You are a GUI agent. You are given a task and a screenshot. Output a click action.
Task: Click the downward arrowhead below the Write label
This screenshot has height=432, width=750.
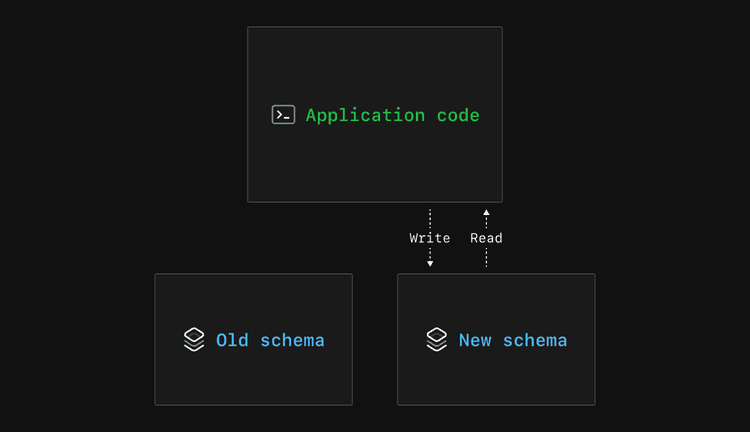coord(430,263)
